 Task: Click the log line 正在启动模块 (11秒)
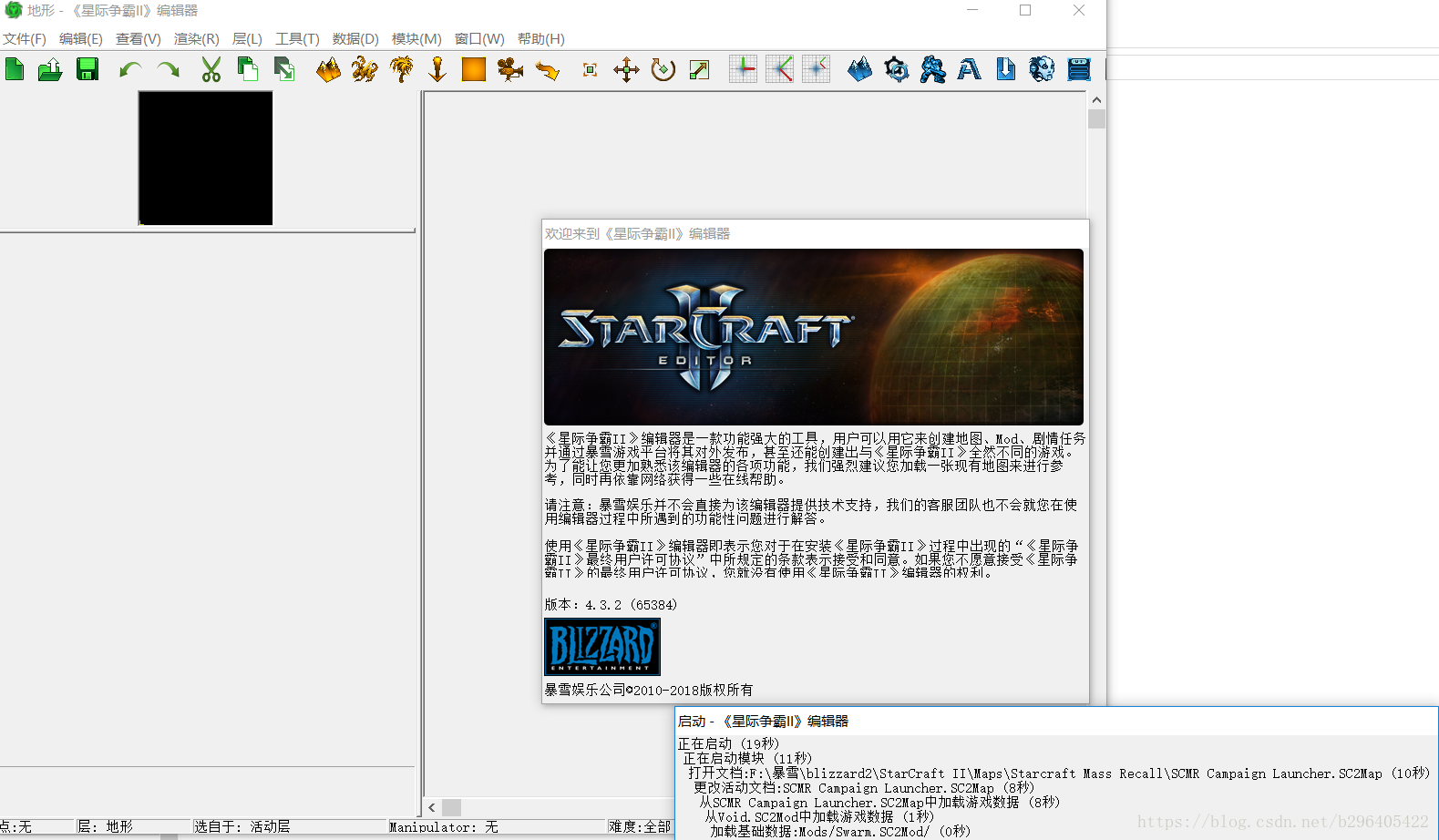[747, 758]
